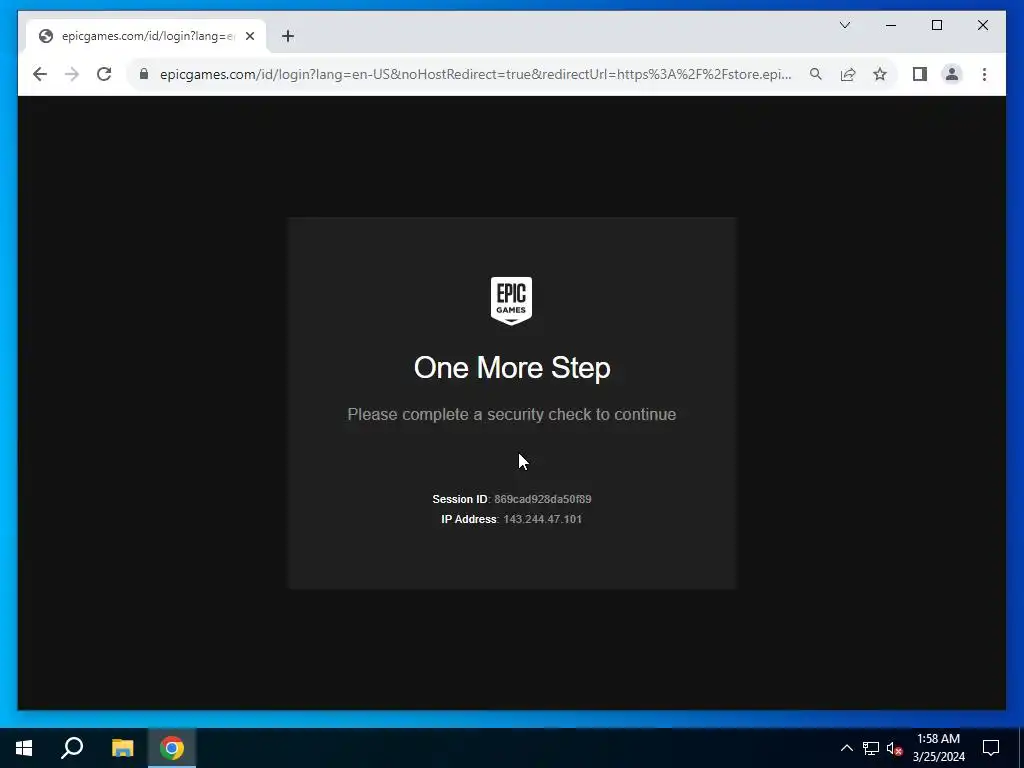Click the "IP Address" label

pos(469,519)
